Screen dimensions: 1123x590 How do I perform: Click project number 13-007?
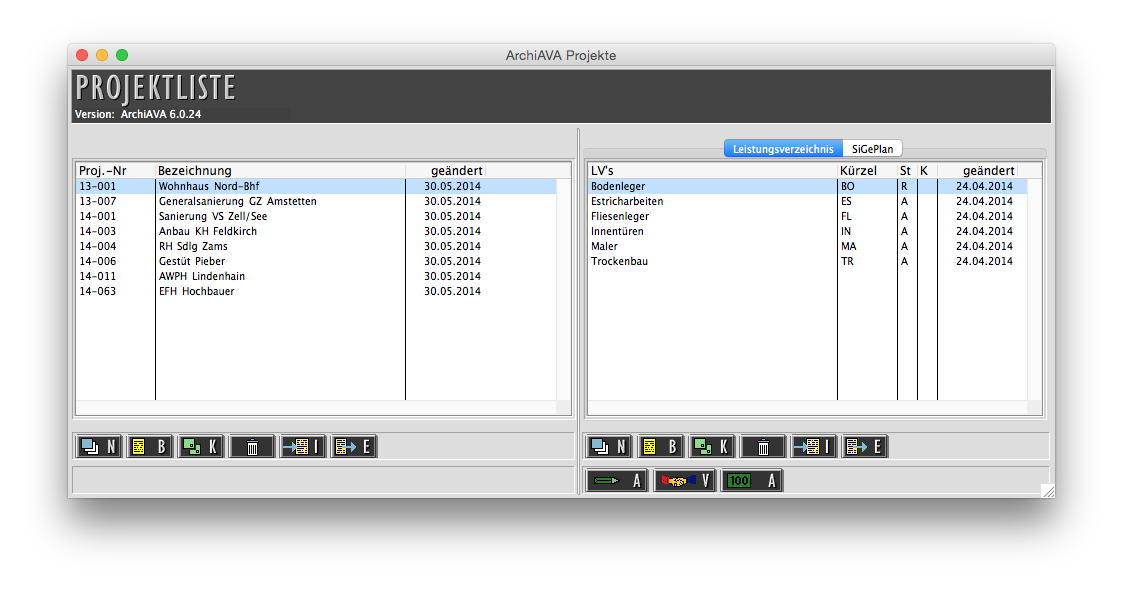click(x=97, y=201)
